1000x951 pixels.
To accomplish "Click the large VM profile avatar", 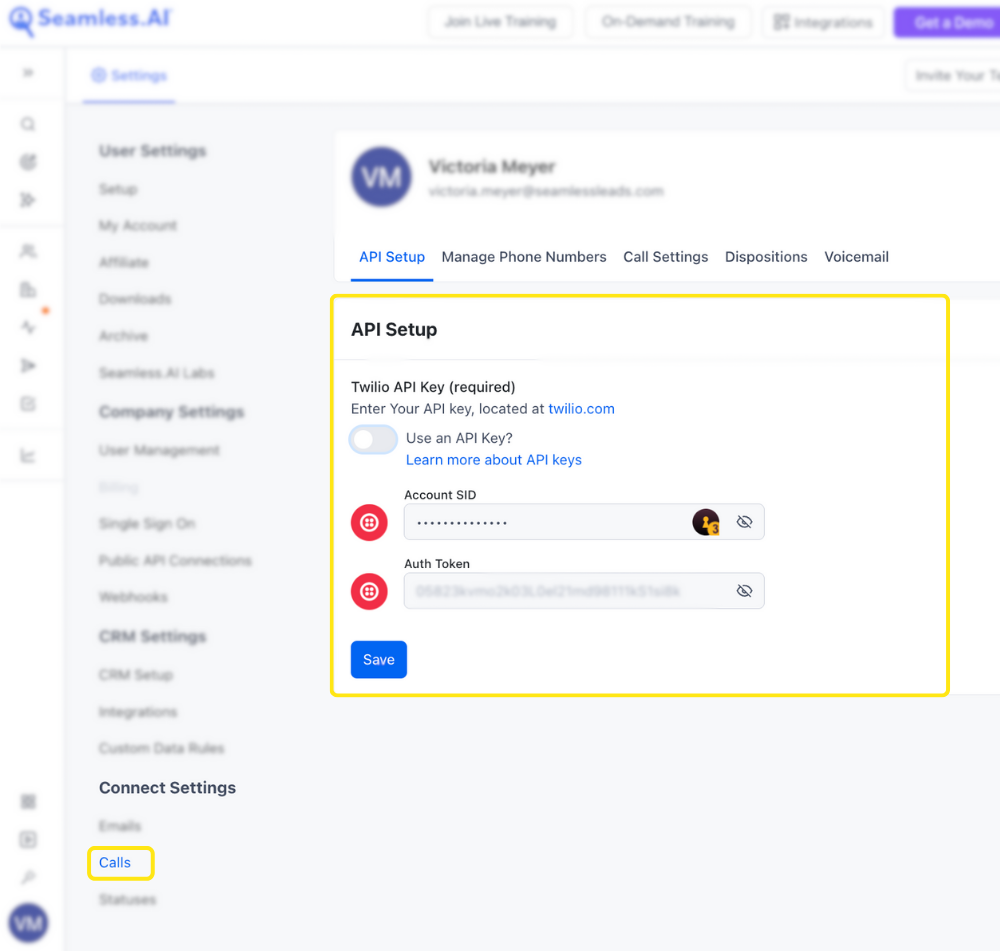I will tap(381, 177).
